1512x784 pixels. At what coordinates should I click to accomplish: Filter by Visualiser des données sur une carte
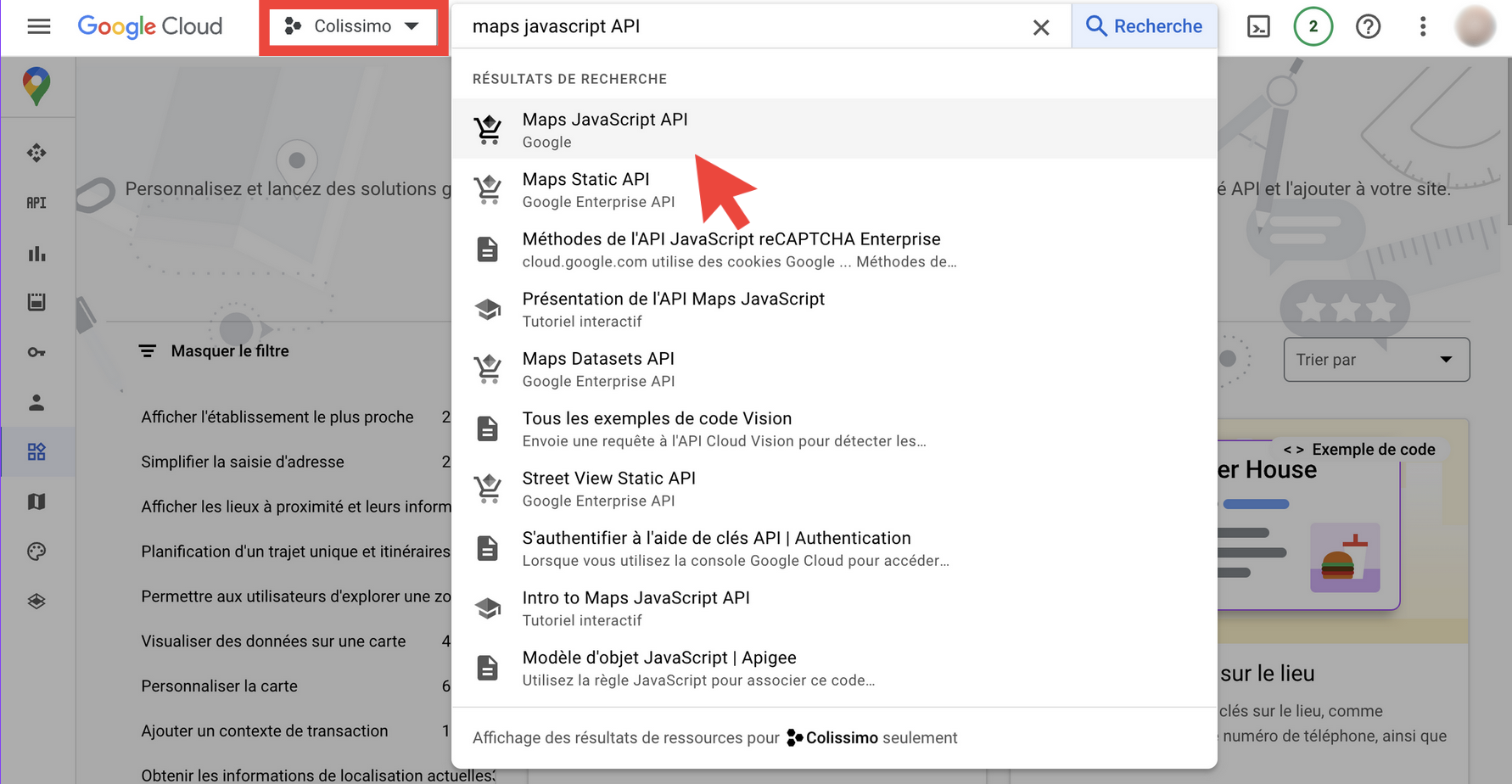273,641
